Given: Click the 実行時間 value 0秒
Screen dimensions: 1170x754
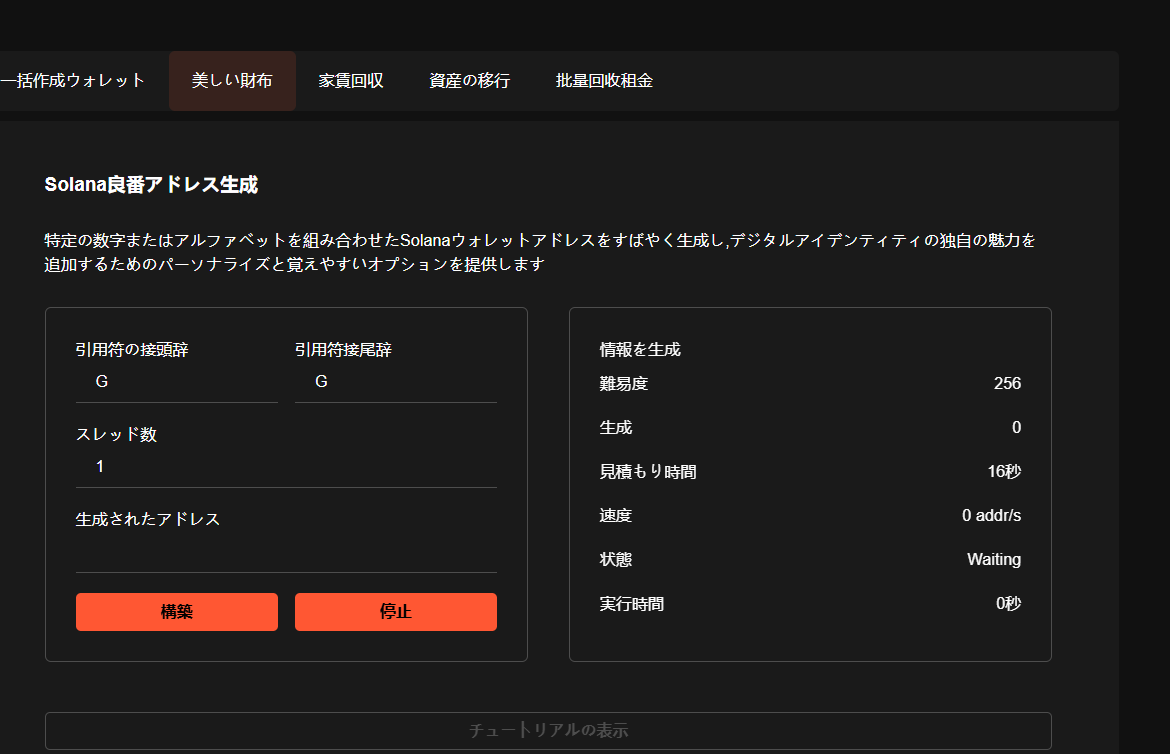Looking at the screenshot, I should 1008,604.
